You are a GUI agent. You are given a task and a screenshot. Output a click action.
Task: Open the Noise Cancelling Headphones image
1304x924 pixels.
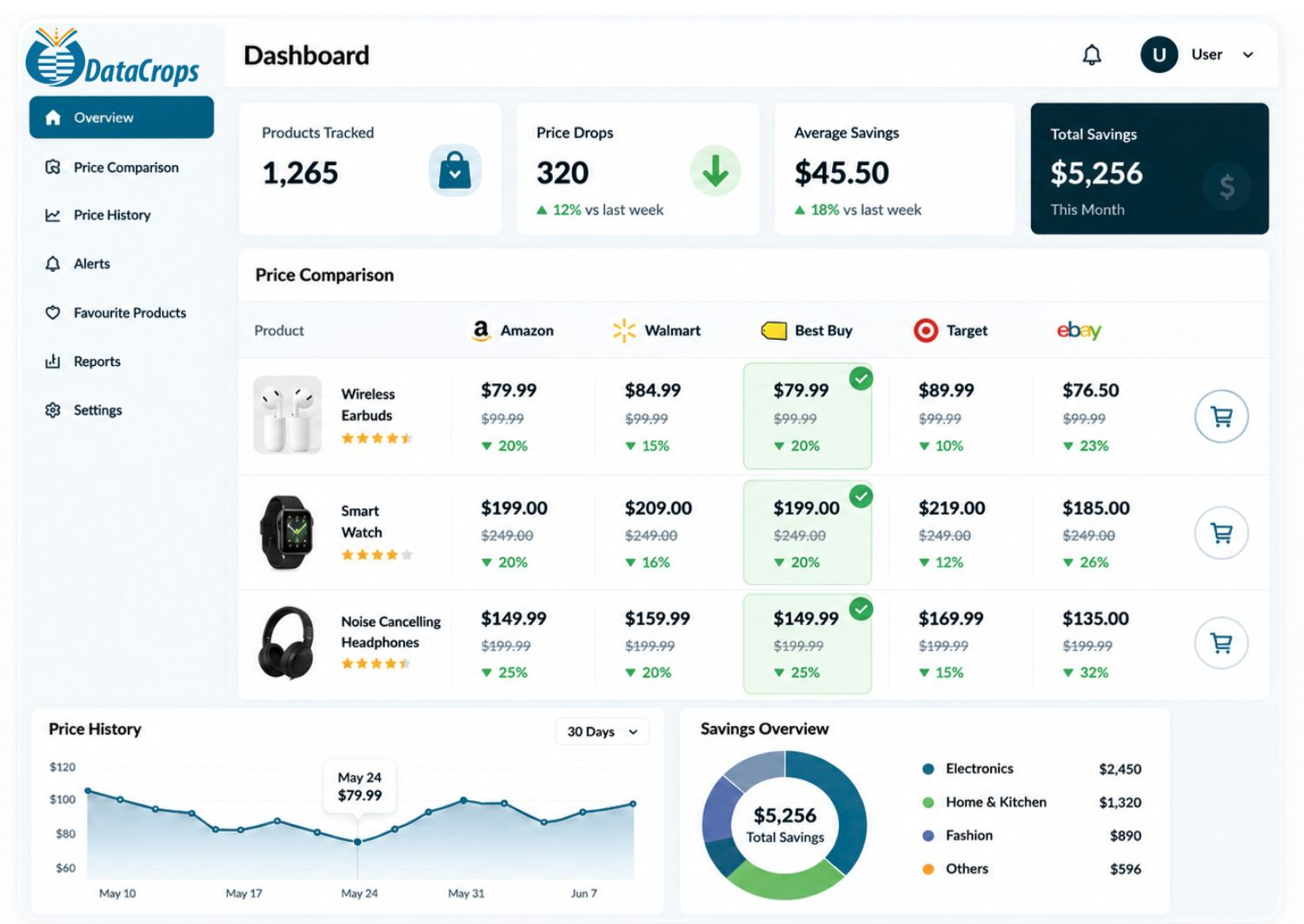(287, 642)
